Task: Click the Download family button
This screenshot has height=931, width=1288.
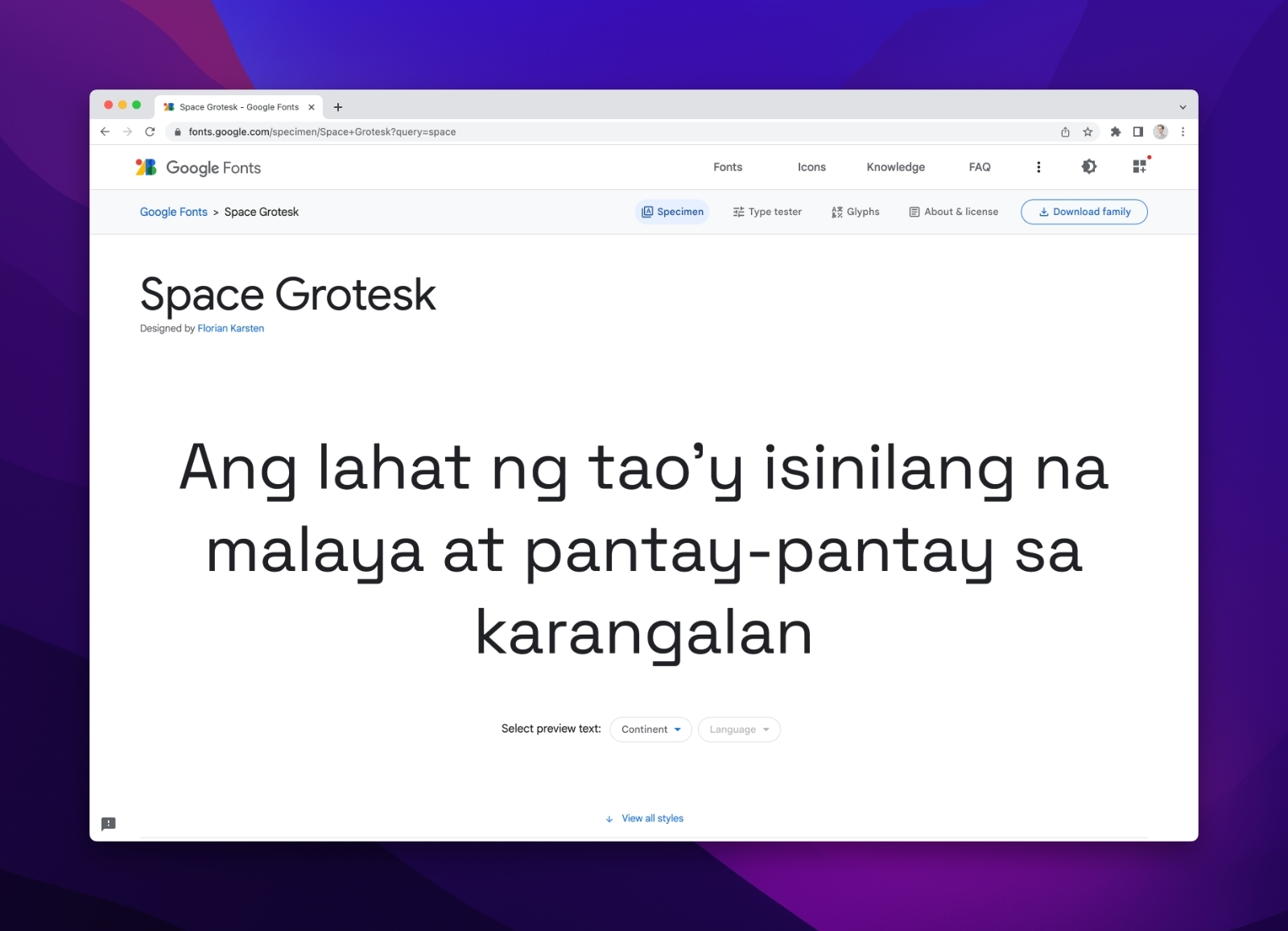Action: pyautogui.click(x=1084, y=212)
